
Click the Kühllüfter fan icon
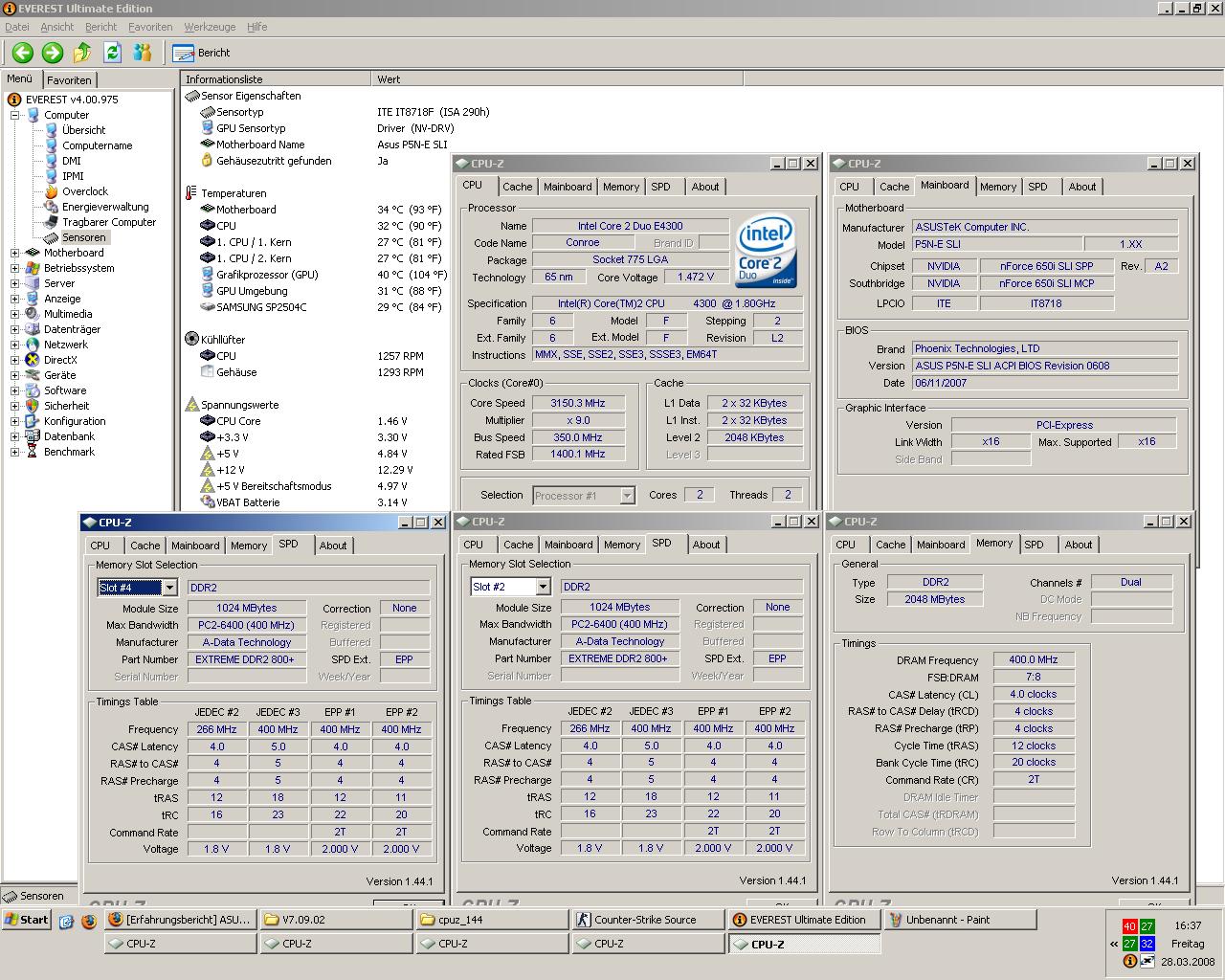[191, 340]
